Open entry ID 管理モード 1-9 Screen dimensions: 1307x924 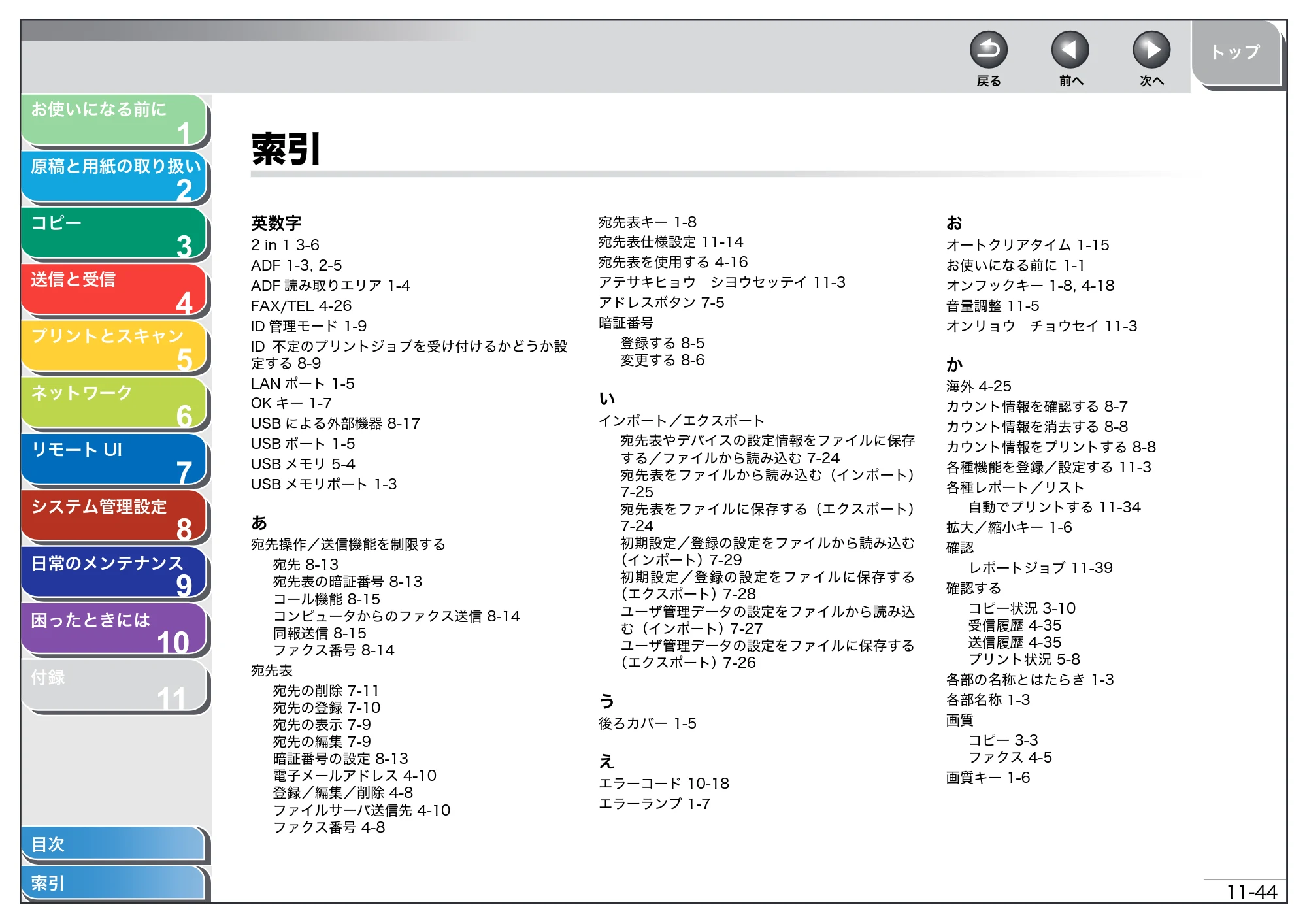[x=308, y=326]
